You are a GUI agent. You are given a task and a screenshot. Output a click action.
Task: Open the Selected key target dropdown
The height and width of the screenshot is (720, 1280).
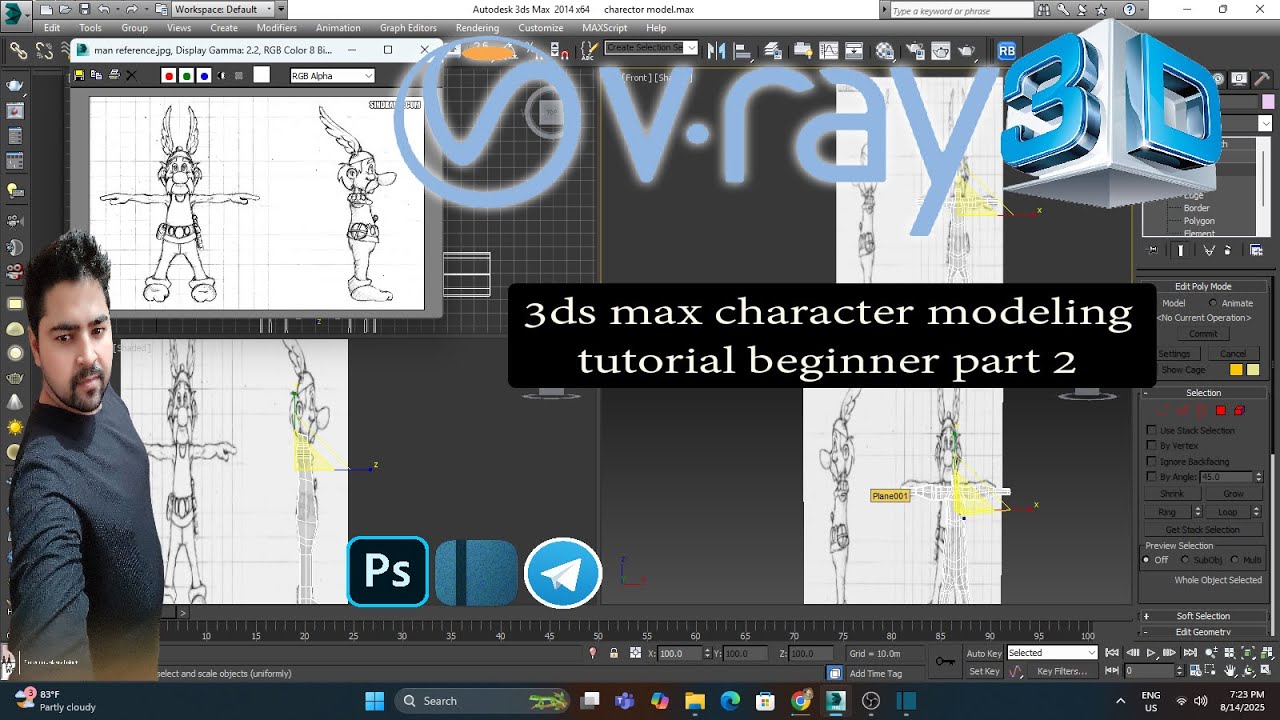[1052, 653]
